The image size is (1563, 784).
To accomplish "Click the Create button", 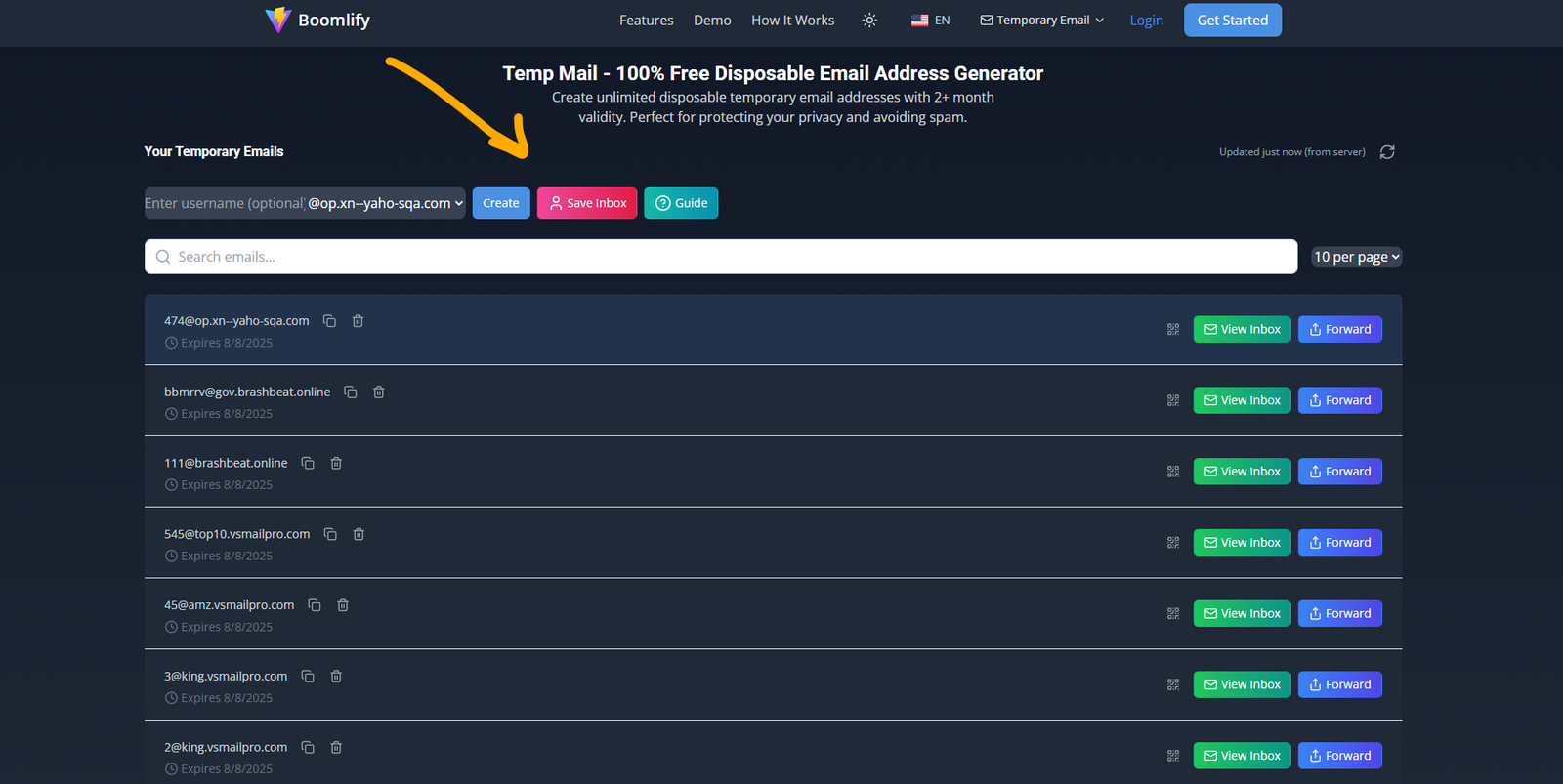I will [501, 203].
